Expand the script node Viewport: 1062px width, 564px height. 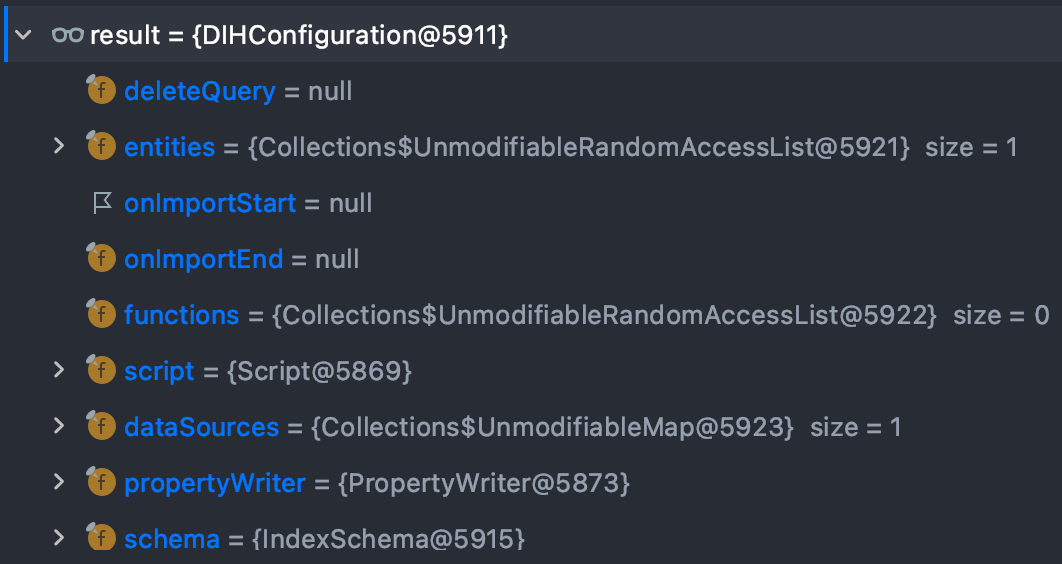59,371
